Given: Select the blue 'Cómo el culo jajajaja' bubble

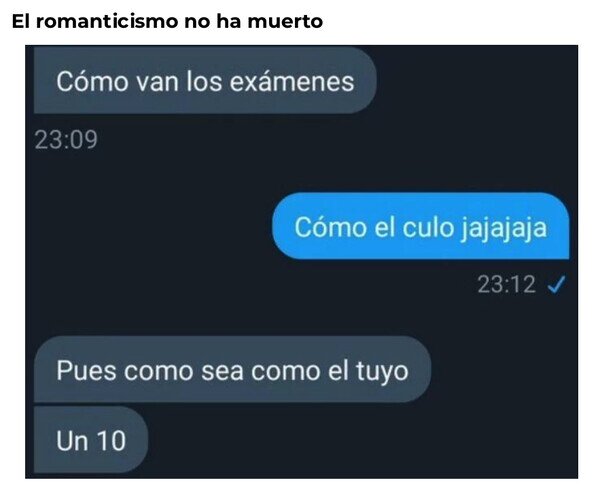Looking at the screenshot, I should coord(421,226).
